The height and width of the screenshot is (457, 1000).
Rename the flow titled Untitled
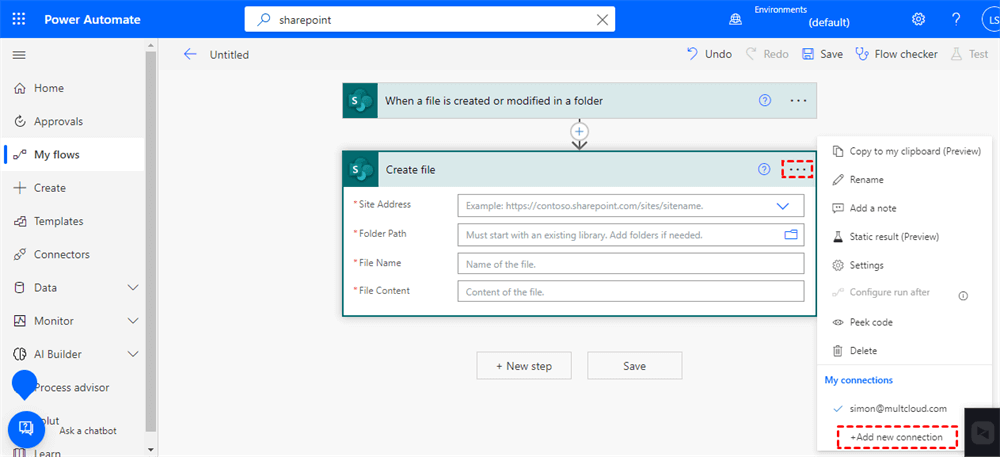click(x=229, y=55)
